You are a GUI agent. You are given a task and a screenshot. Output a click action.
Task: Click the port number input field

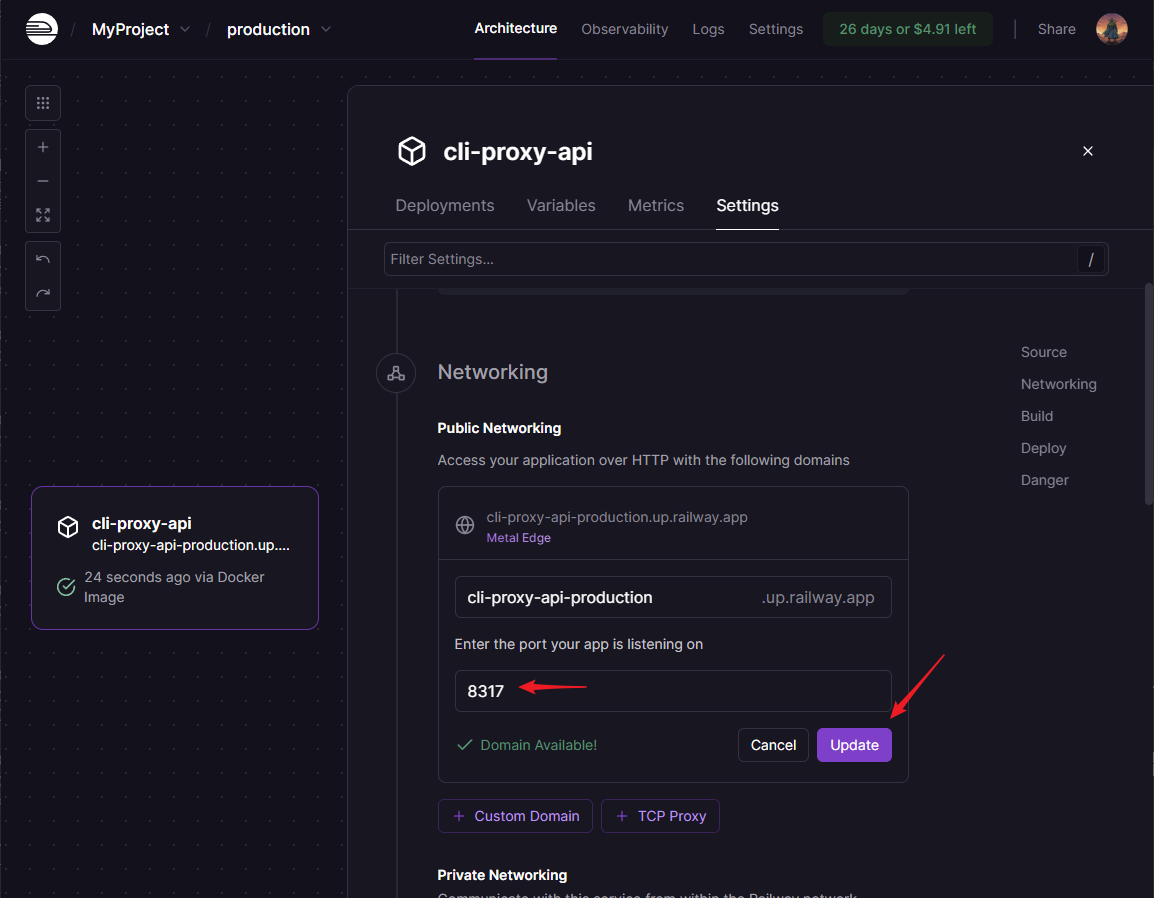point(672,691)
